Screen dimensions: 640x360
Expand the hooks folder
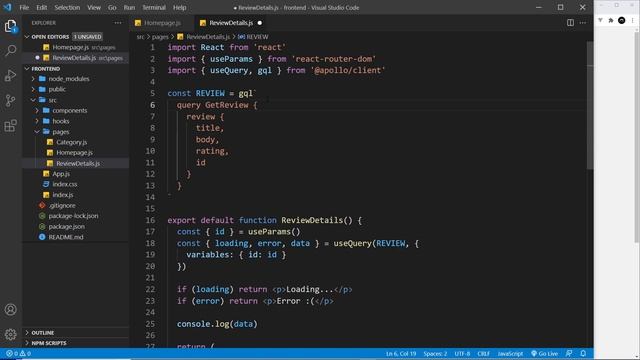tap(76, 121)
